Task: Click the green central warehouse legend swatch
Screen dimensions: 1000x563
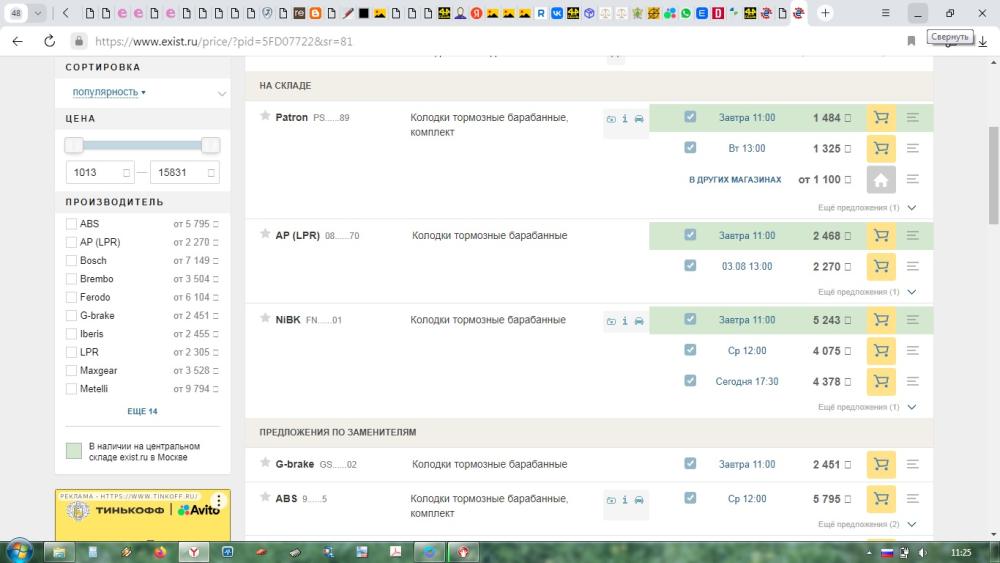Action: tap(74, 451)
